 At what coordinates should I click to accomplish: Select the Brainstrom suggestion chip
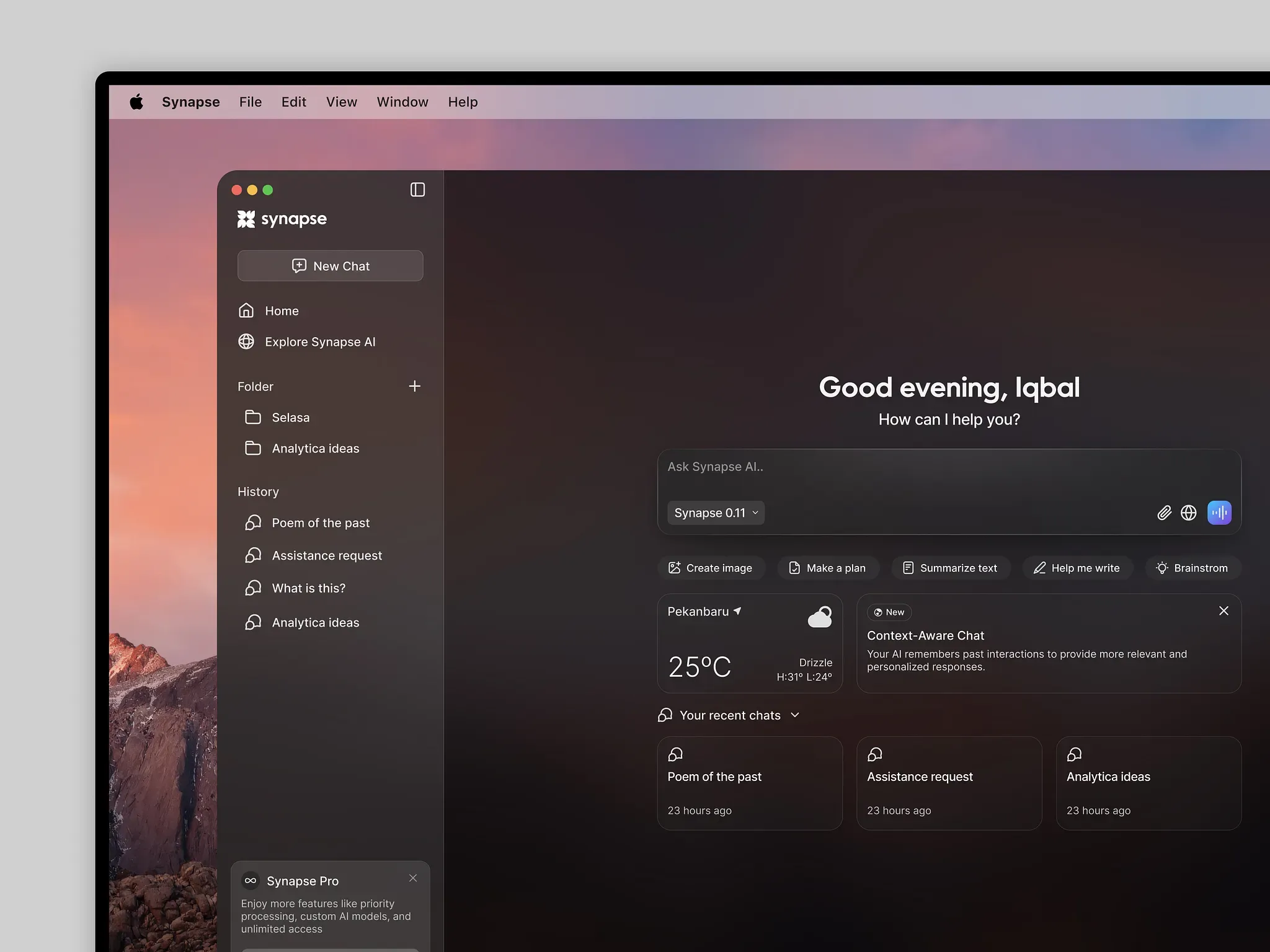[x=1193, y=568]
